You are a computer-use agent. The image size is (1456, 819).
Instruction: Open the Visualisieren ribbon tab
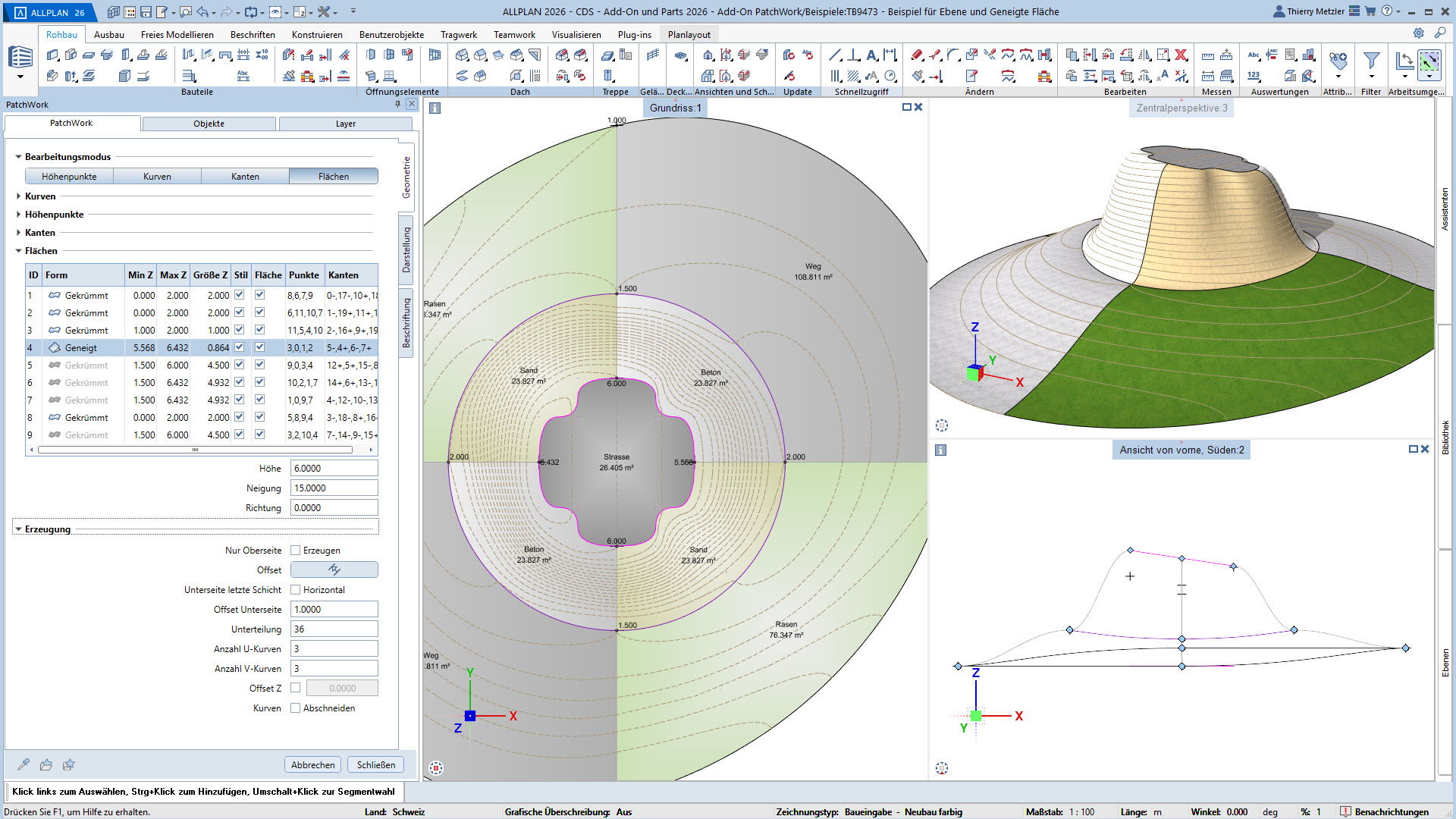(576, 35)
